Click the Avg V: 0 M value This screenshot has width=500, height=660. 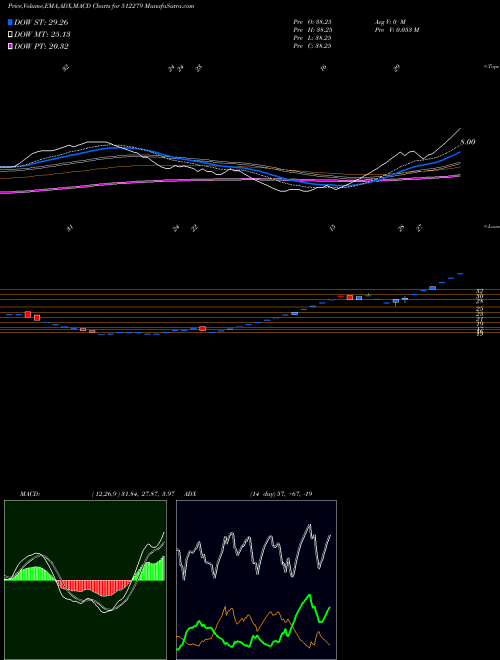tap(390, 21)
